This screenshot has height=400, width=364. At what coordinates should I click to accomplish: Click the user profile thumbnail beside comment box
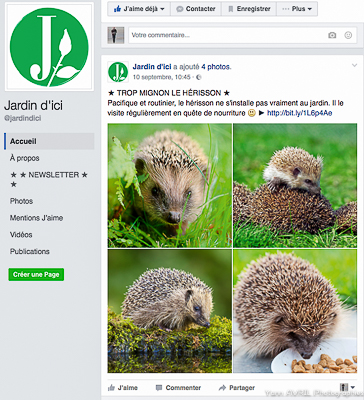116,35
